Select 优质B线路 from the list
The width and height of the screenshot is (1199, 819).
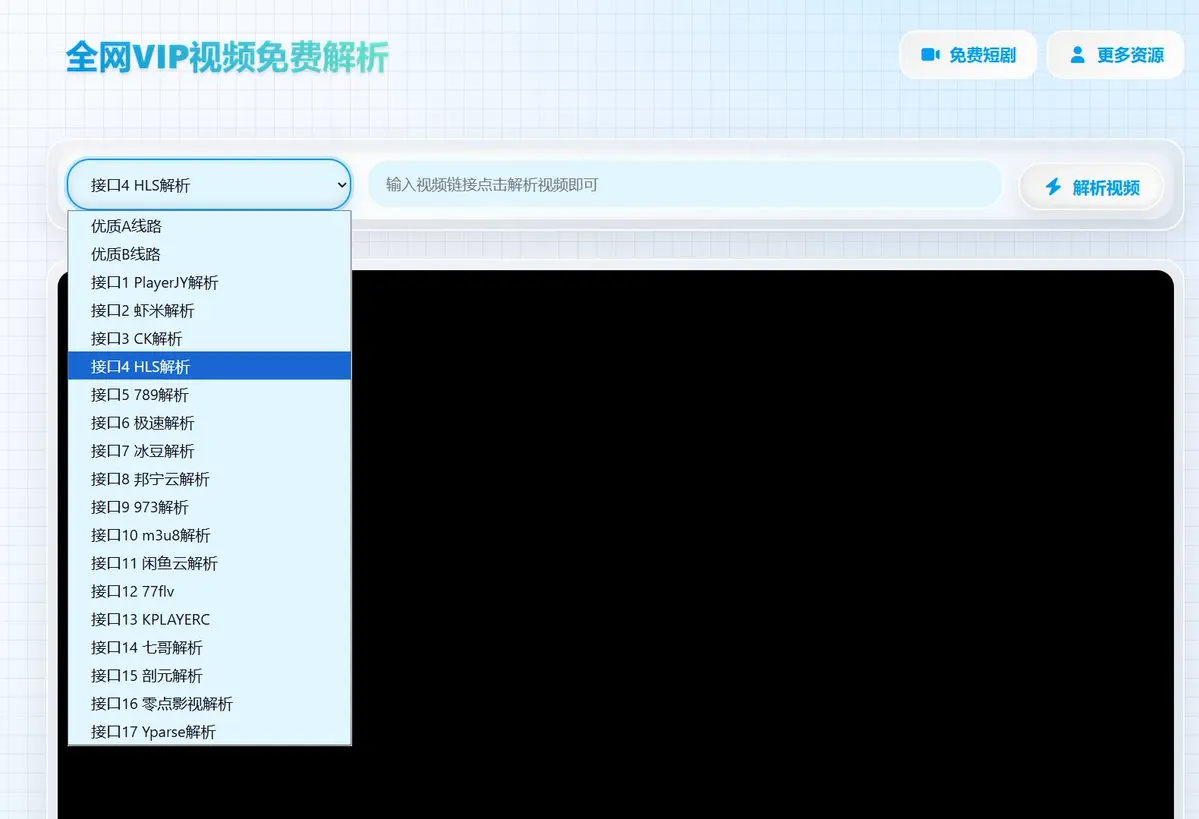coord(210,254)
